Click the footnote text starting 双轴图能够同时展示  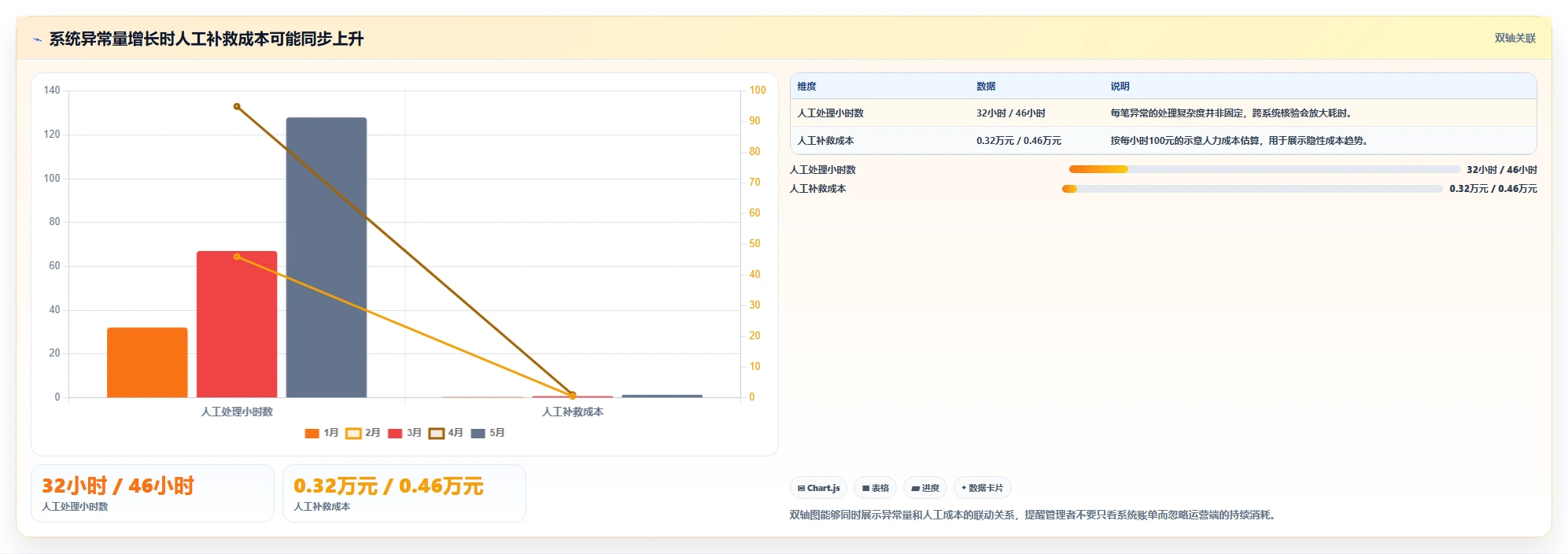click(1034, 515)
